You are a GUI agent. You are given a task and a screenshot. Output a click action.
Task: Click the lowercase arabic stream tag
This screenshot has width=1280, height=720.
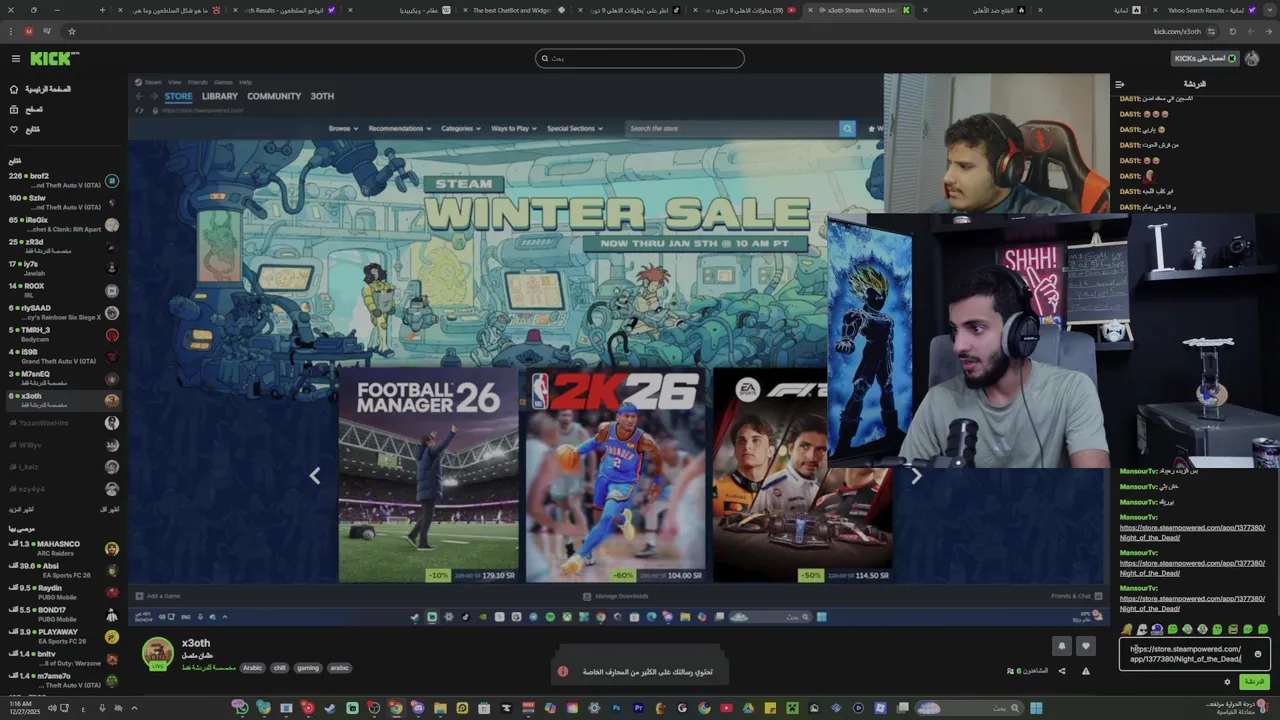click(x=339, y=668)
